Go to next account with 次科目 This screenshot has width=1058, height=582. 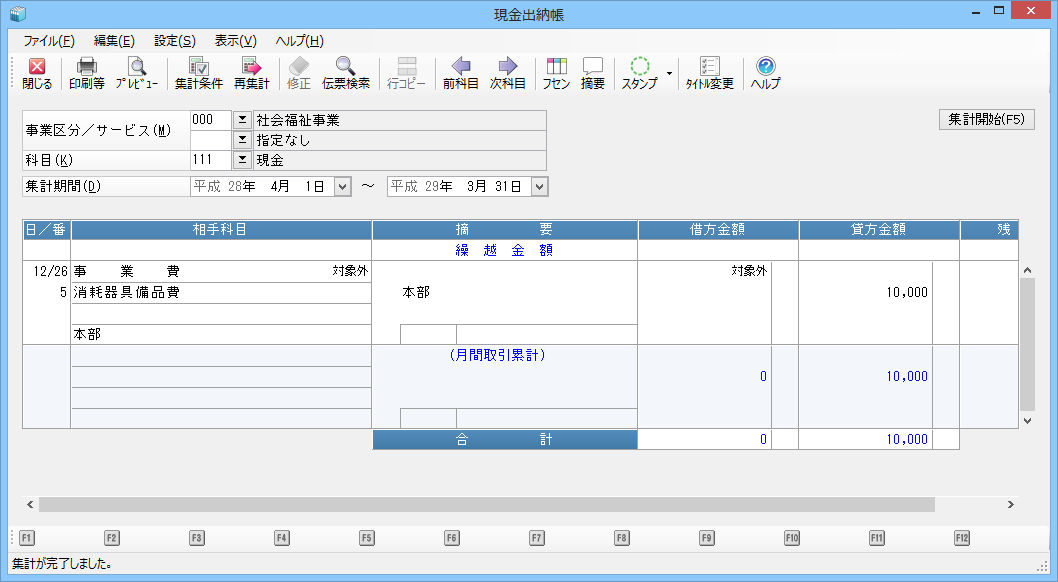tap(508, 73)
